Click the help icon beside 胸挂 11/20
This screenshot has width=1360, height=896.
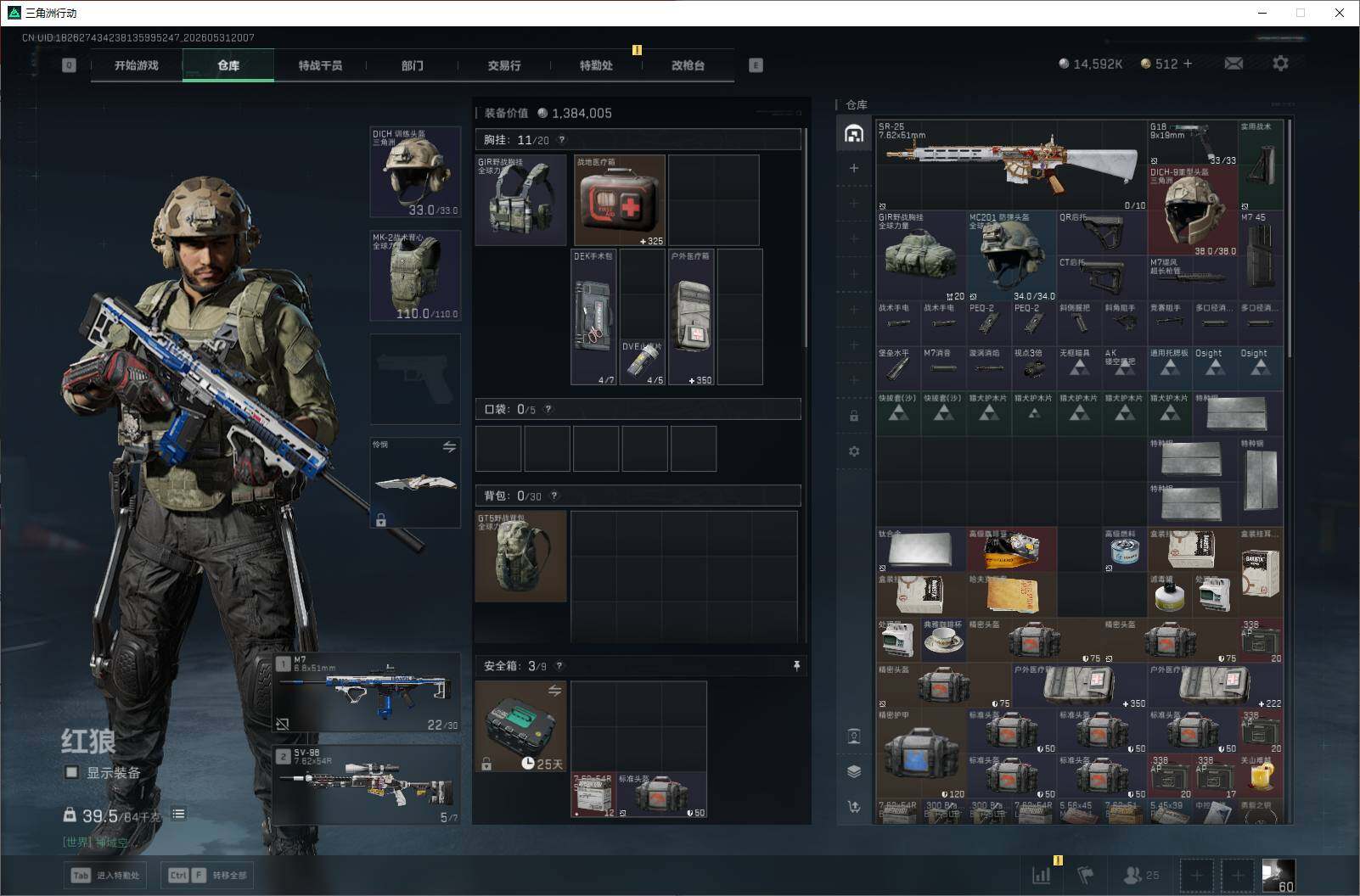[561, 140]
